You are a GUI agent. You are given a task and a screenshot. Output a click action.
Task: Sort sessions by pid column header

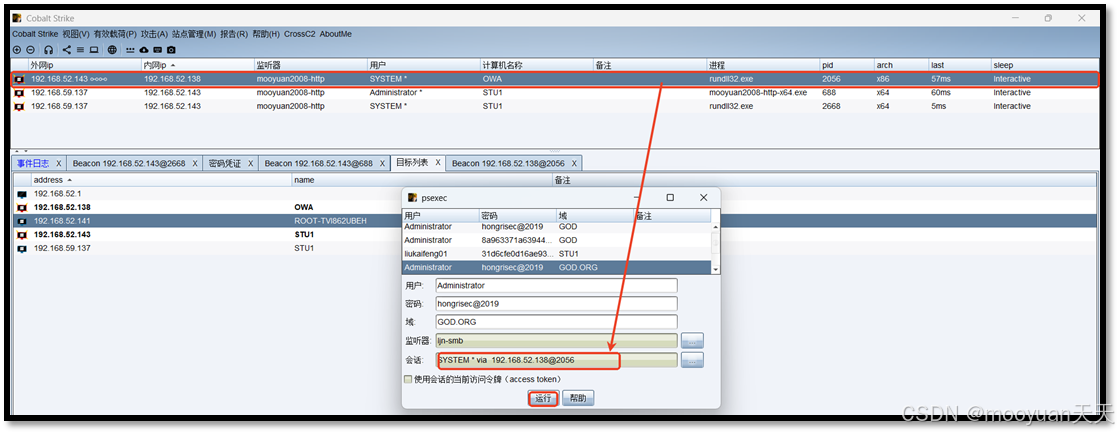click(846, 65)
